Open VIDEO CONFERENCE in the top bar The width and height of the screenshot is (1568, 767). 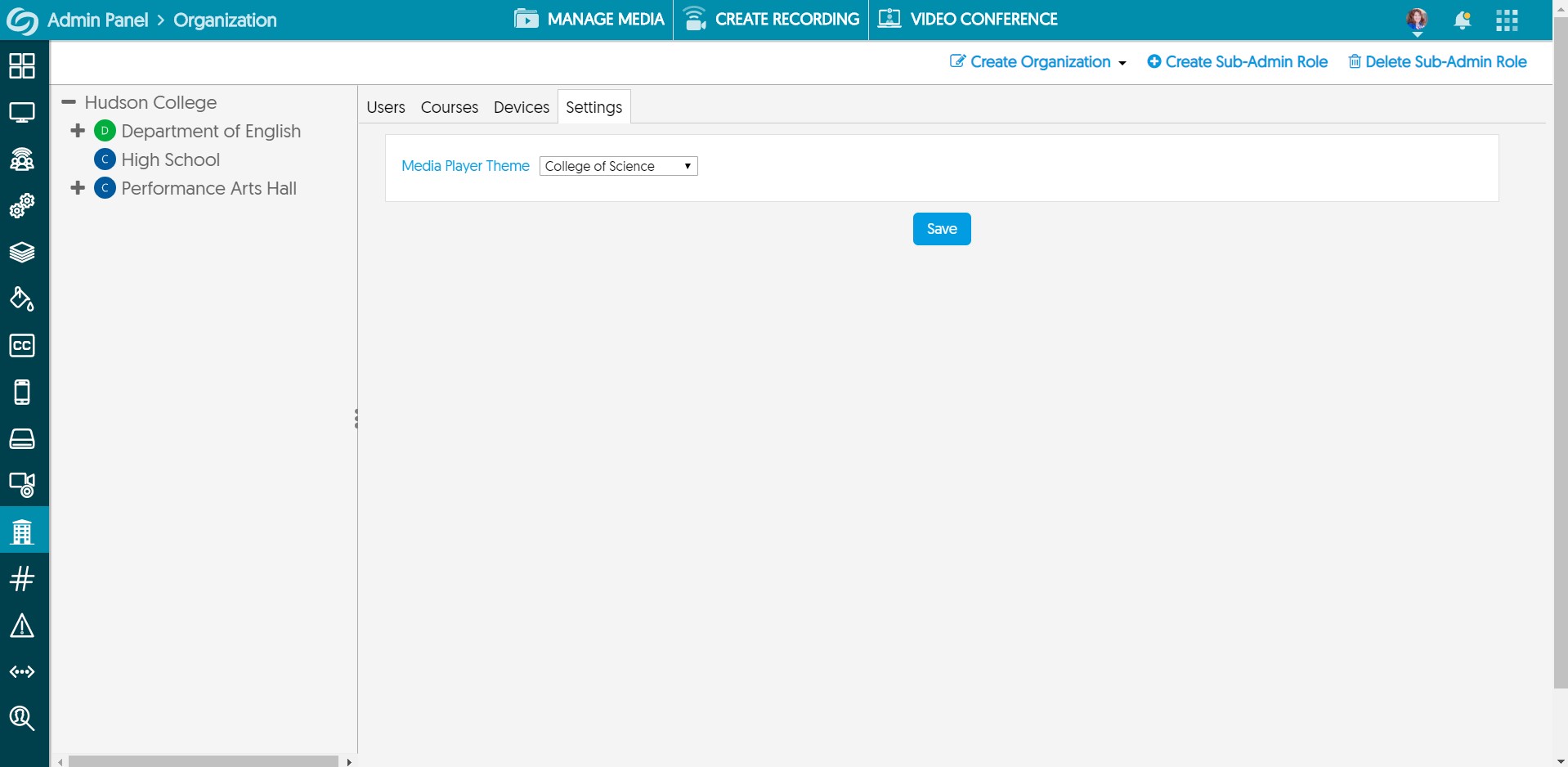tap(968, 20)
